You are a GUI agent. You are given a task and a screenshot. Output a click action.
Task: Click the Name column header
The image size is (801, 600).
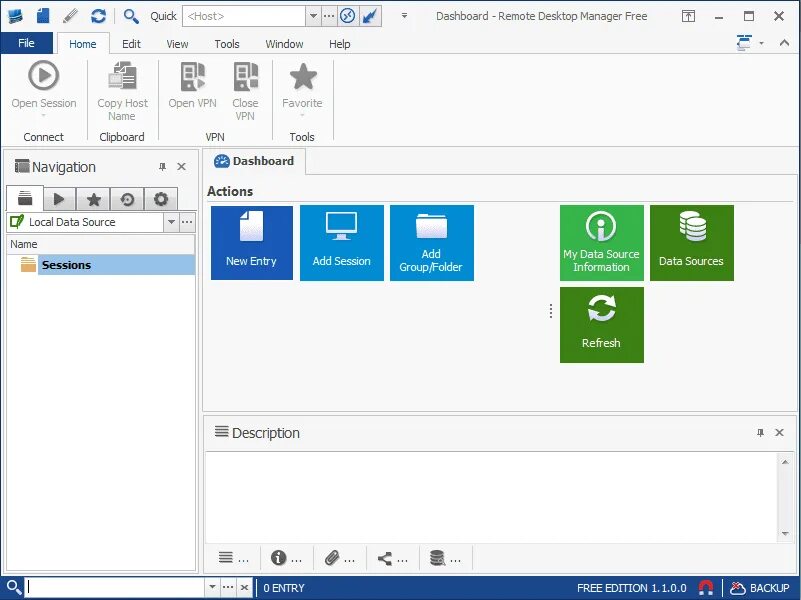coord(101,244)
